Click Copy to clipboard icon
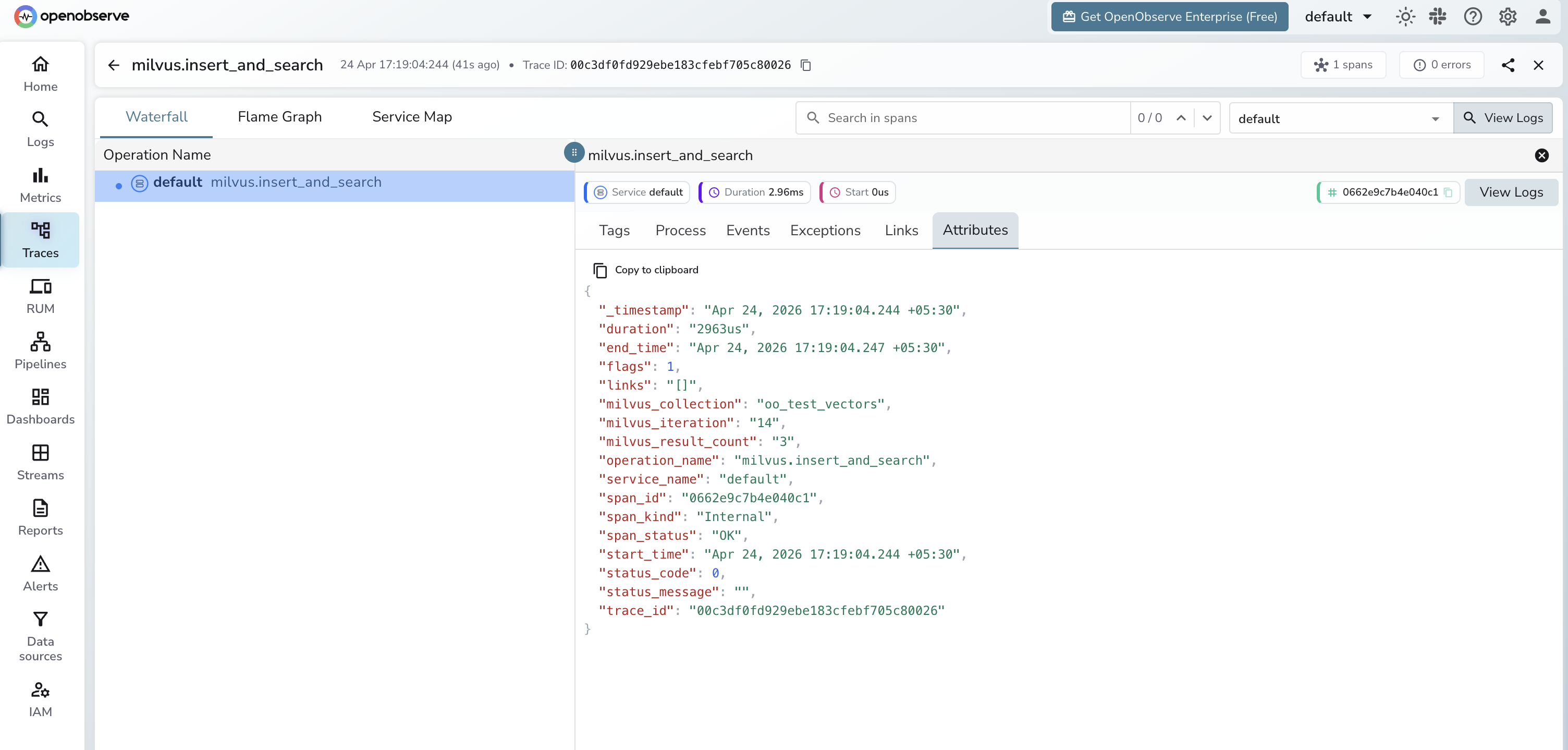The width and height of the screenshot is (1568, 750). coord(600,270)
